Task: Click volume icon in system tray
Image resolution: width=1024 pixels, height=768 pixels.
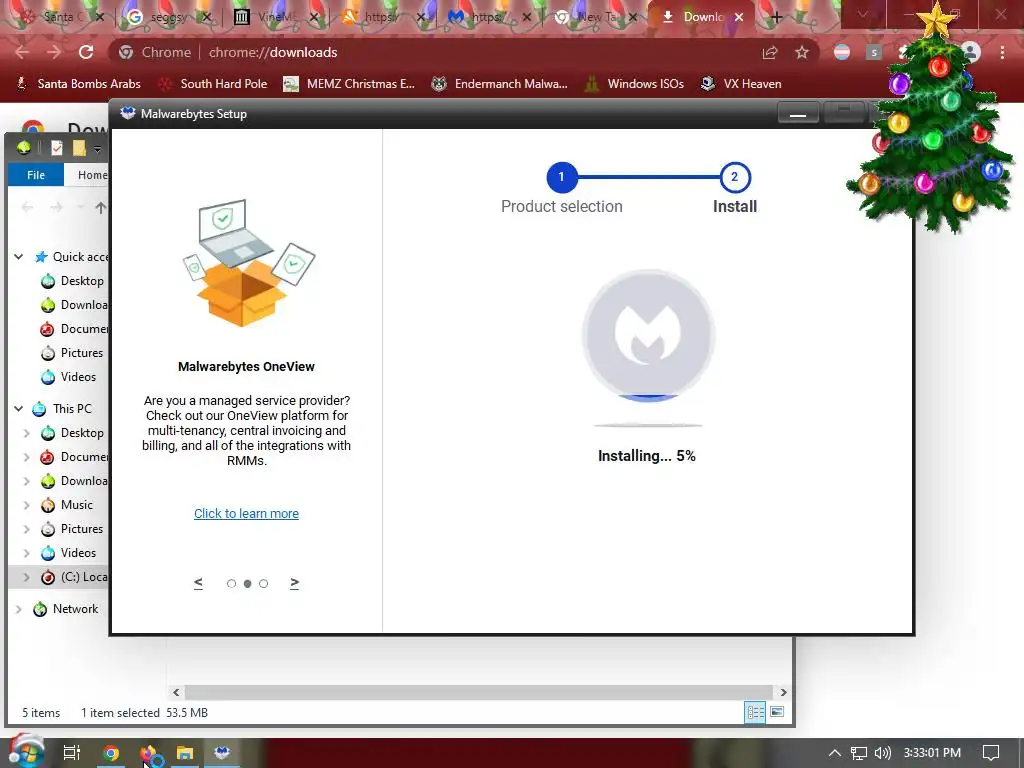Action: [882, 753]
